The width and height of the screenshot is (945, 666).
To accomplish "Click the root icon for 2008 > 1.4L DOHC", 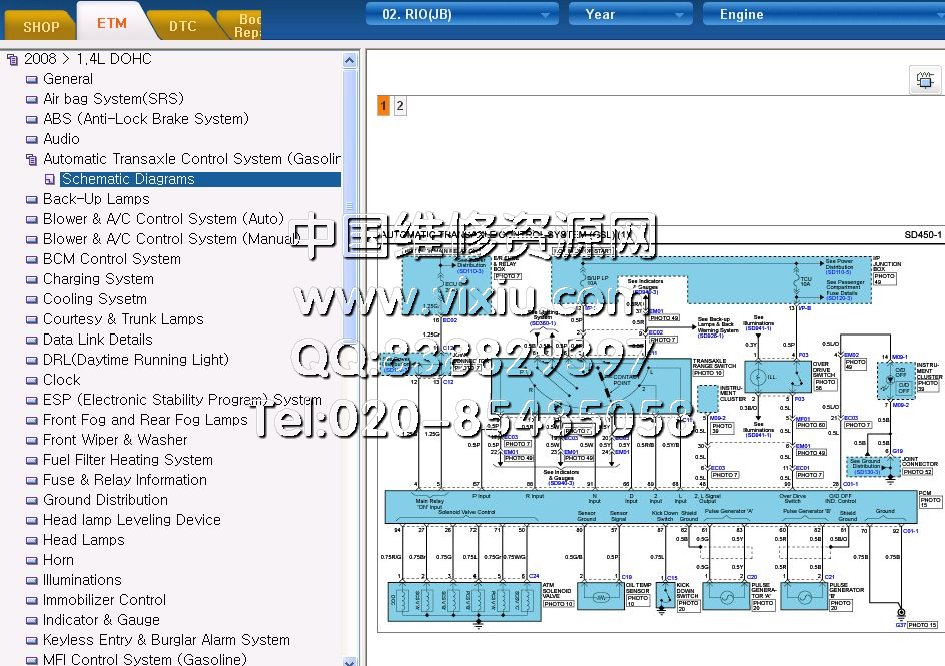I will coord(12,59).
